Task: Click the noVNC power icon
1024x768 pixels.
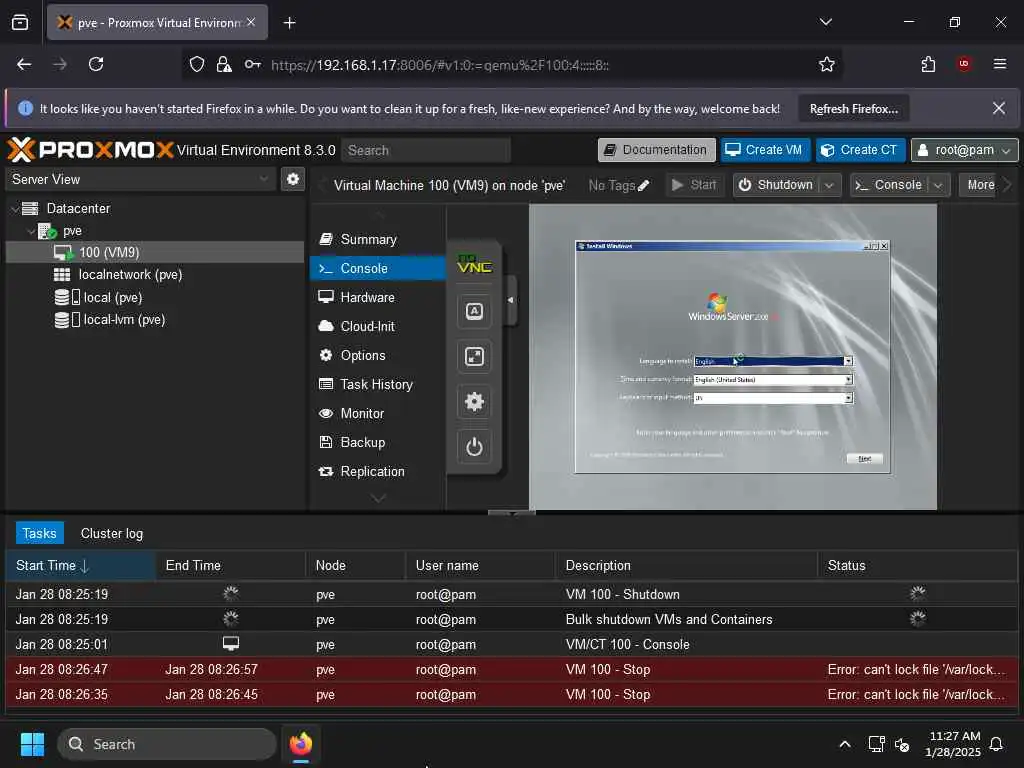Action: 474,447
